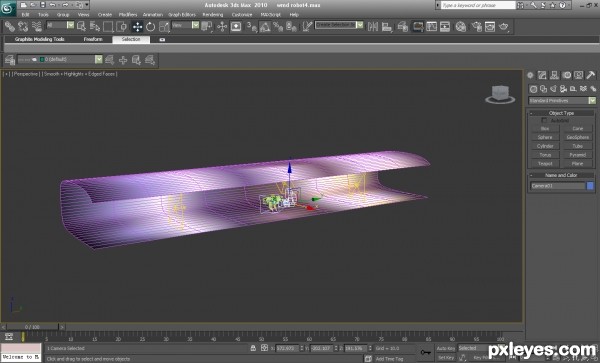The height and width of the screenshot is (363, 600).
Task: Open the Material Editor icon
Action: tap(461, 26)
